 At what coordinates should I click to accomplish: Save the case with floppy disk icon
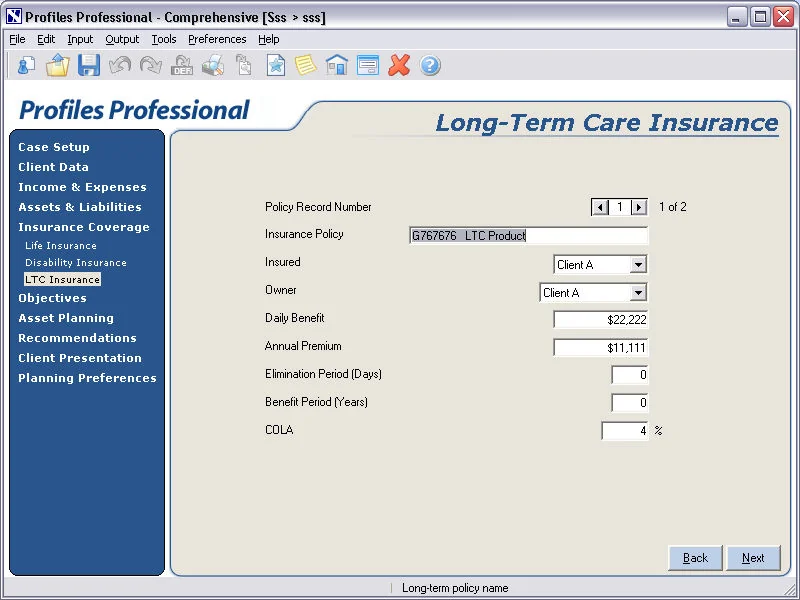(x=89, y=65)
